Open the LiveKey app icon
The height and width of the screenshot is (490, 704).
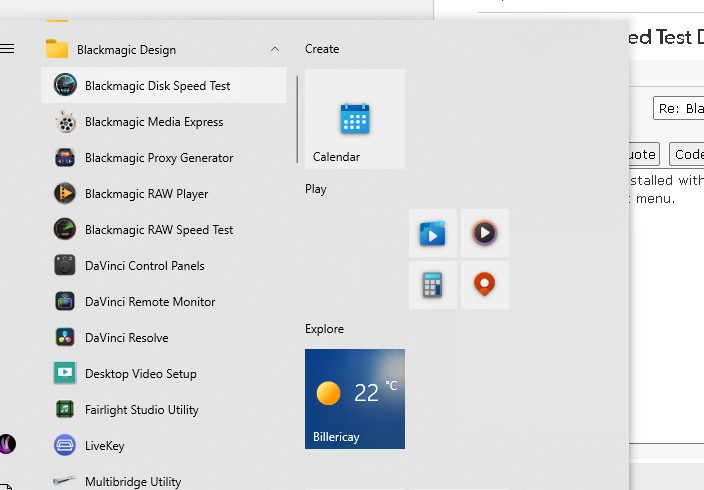click(65, 445)
